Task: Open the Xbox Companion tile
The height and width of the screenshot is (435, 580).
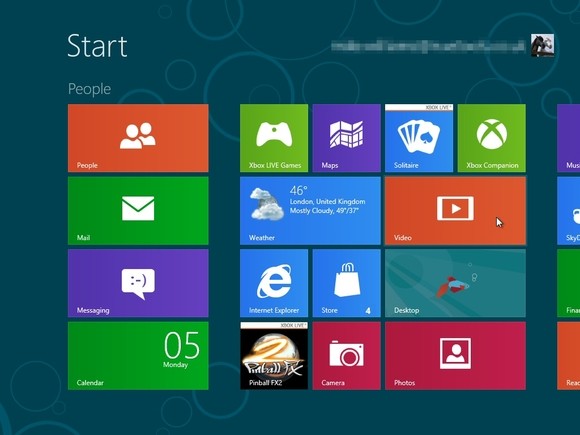Action: [492, 138]
